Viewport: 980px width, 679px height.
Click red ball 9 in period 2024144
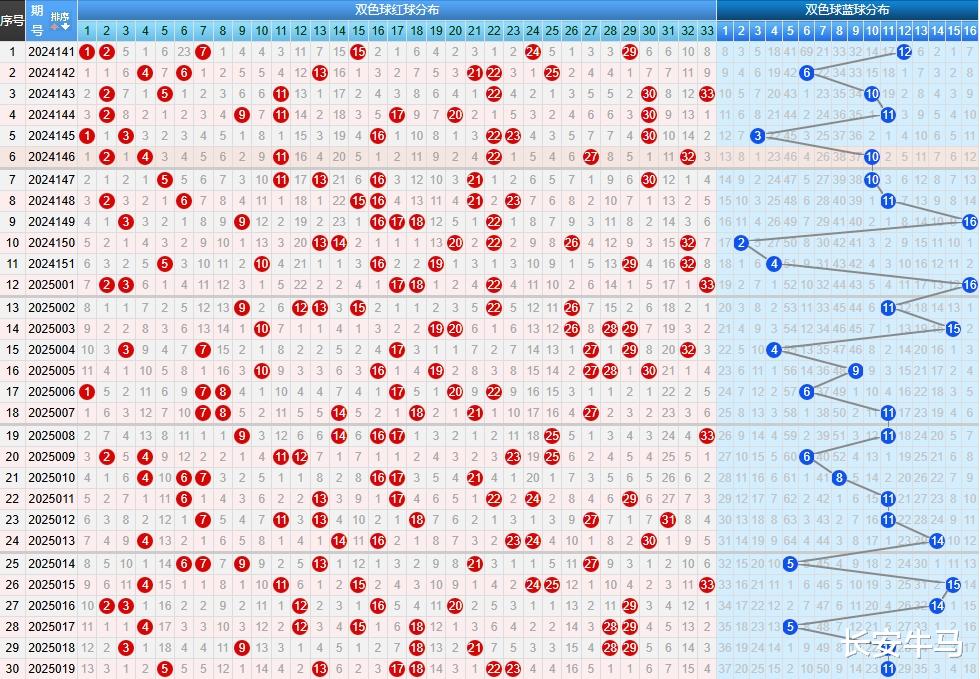[x=241, y=115]
